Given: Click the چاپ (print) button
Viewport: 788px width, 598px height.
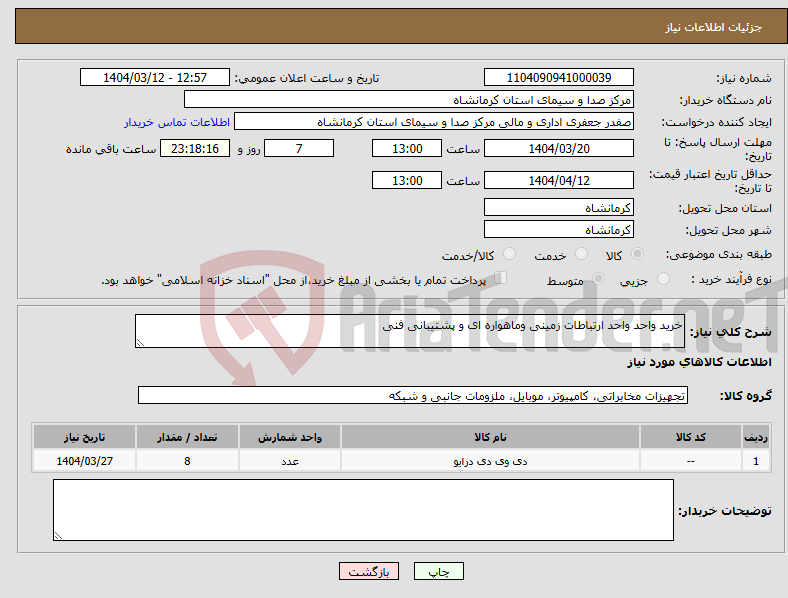Looking at the screenshot, I should (438, 571).
